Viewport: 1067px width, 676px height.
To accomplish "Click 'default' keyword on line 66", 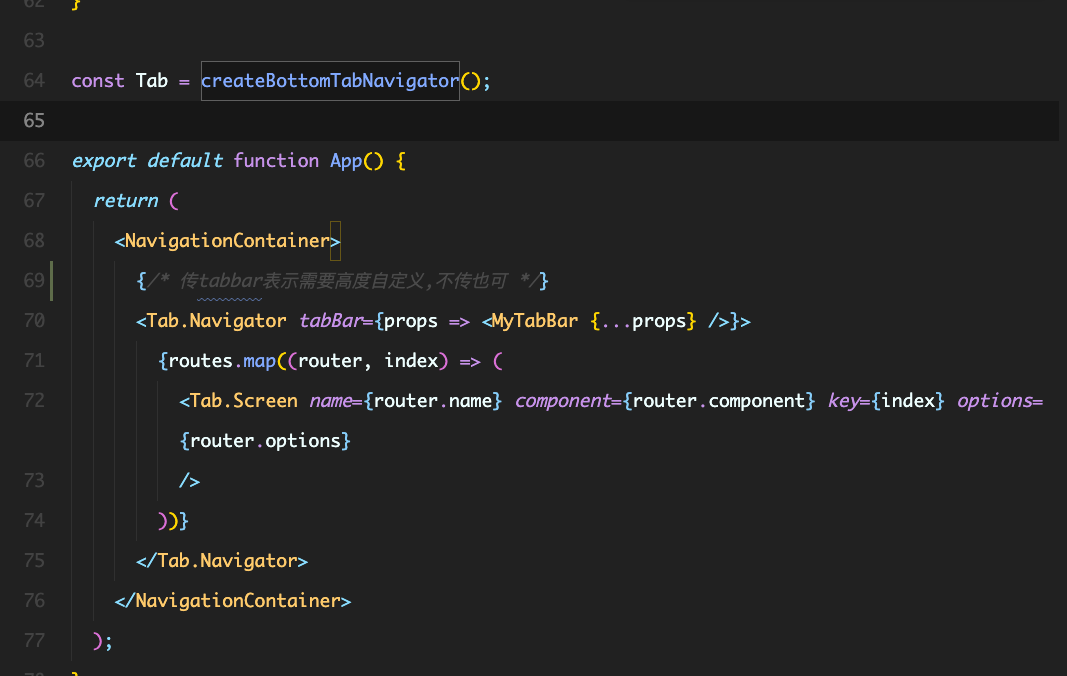I will (x=185, y=161).
